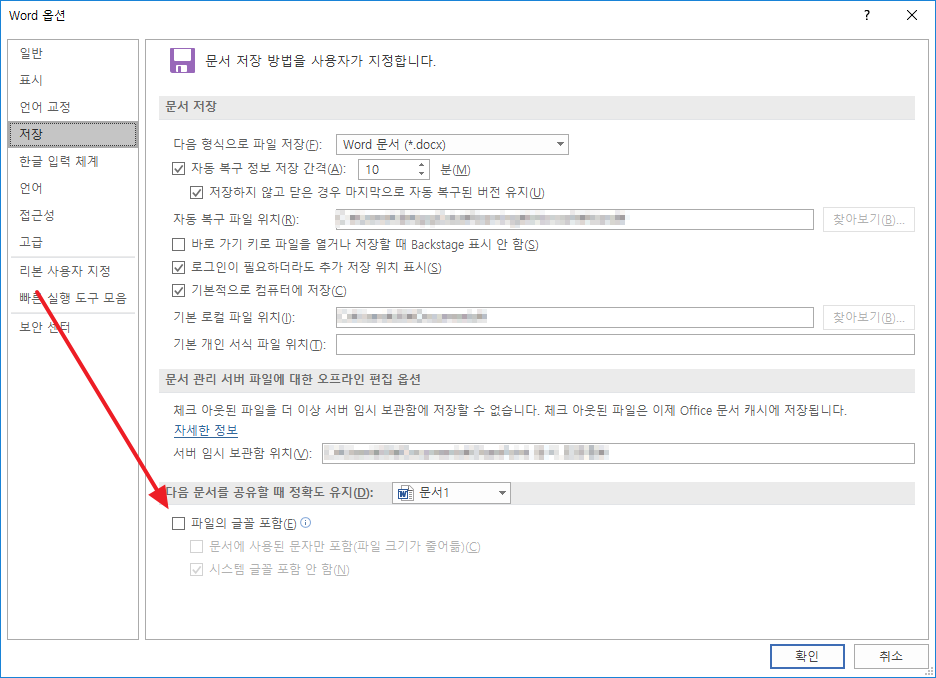This screenshot has width=936, height=678.
Task: Open 한글 입력 체계 options
Action: click(x=58, y=161)
